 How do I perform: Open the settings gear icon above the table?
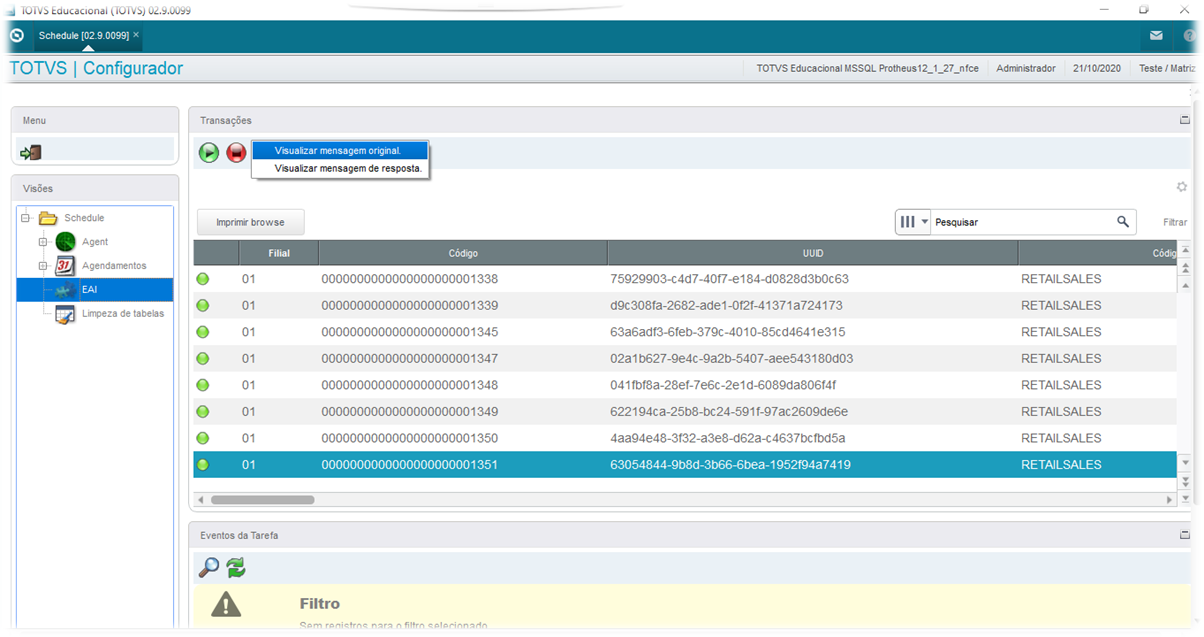point(1182,187)
